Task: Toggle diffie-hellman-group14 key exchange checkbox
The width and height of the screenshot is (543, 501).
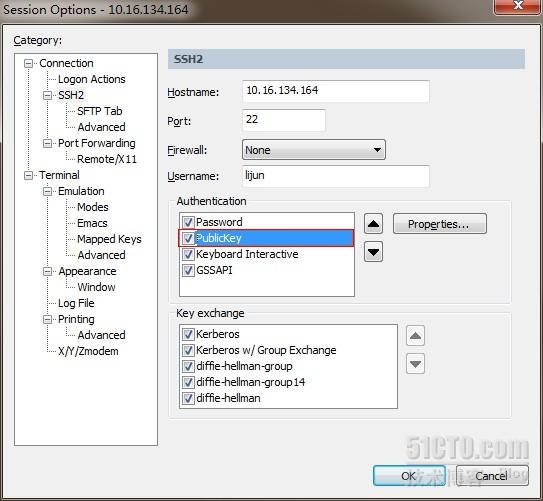Action: tap(188, 382)
